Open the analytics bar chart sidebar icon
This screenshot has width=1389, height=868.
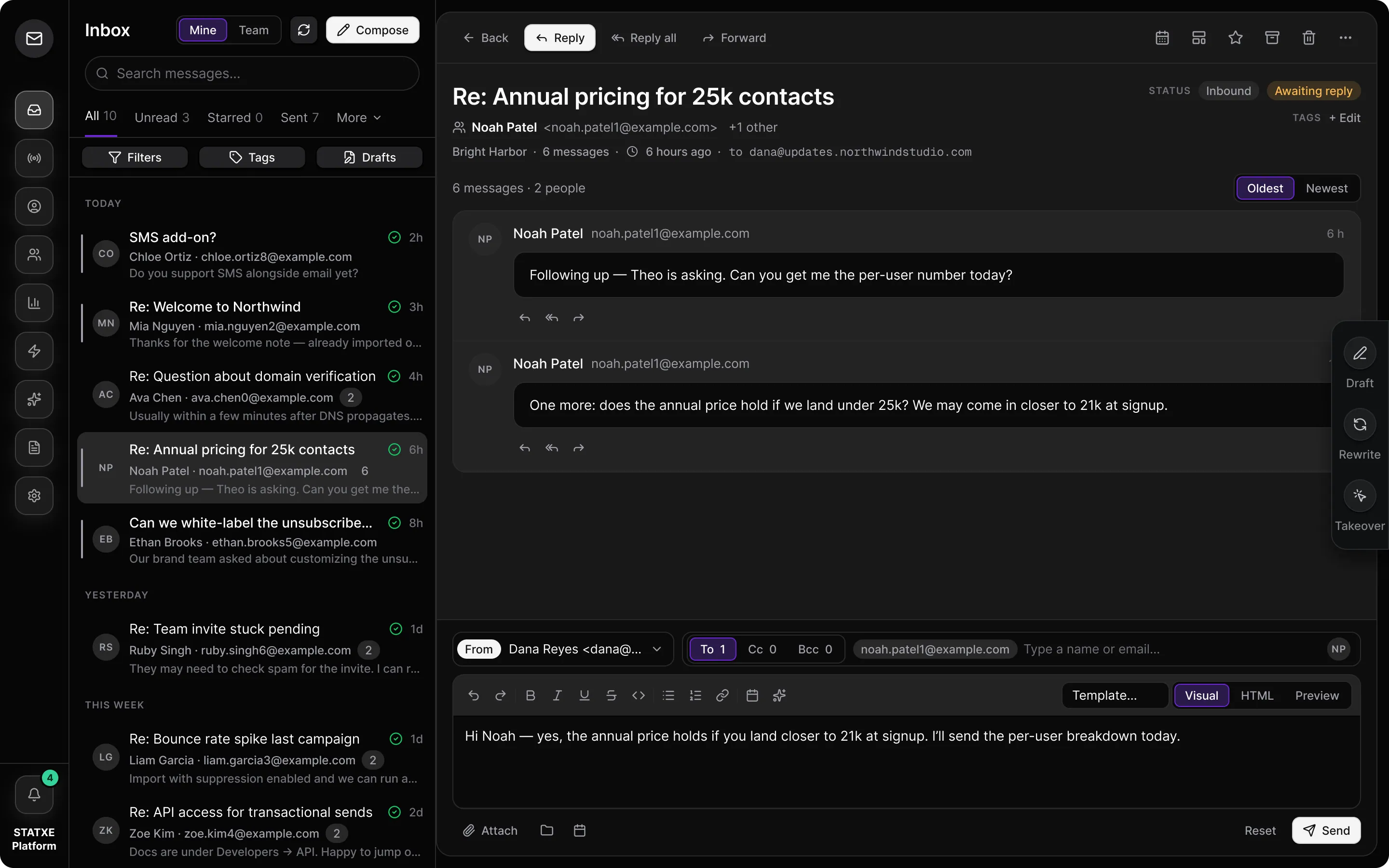34,302
